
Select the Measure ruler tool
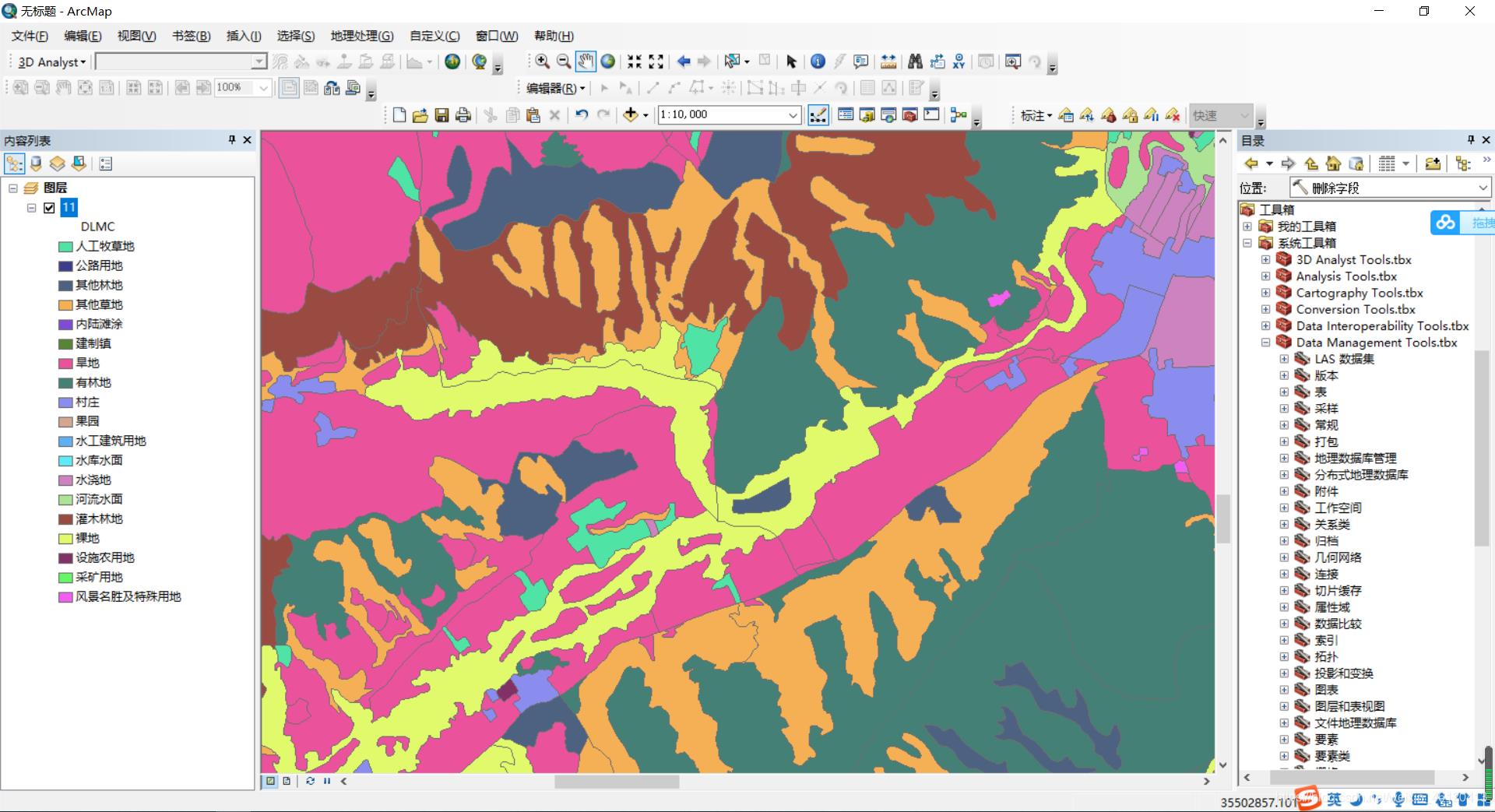(888, 62)
